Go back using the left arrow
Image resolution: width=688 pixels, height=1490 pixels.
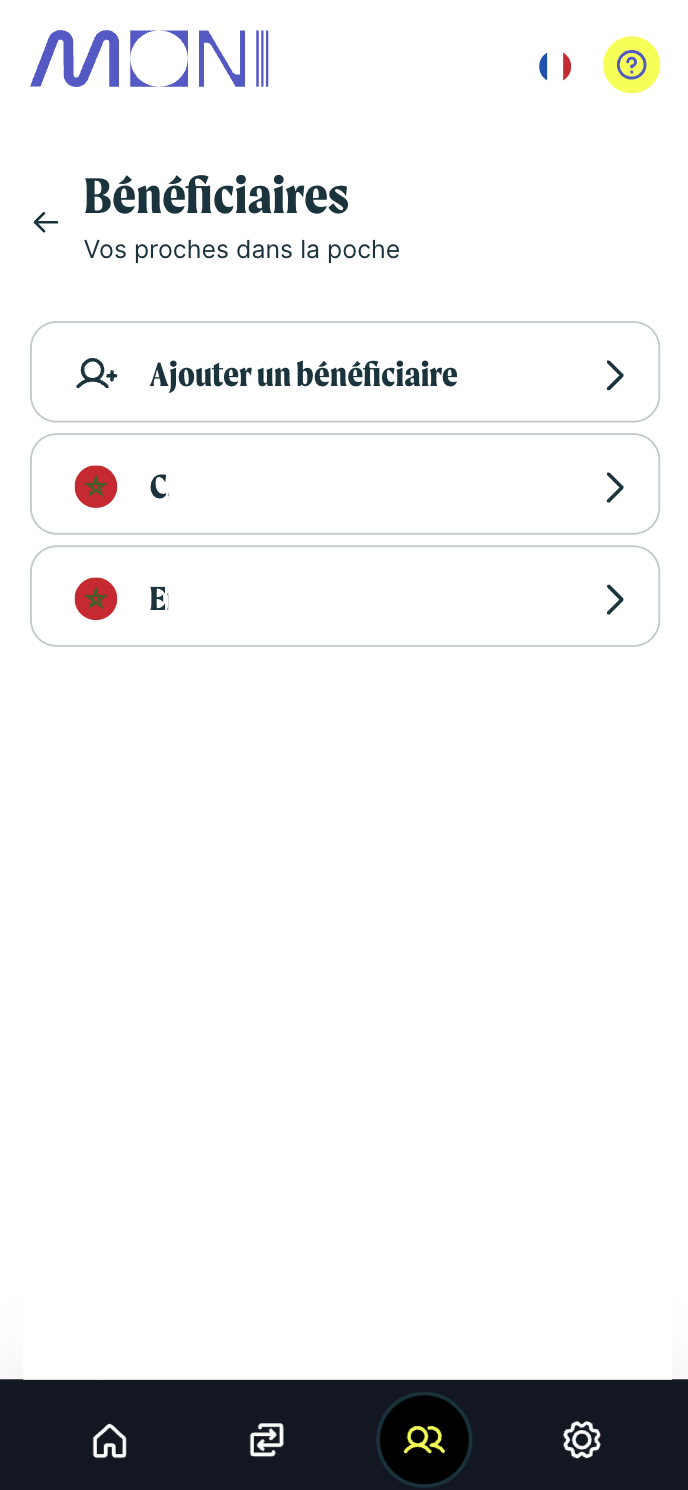[x=46, y=222]
